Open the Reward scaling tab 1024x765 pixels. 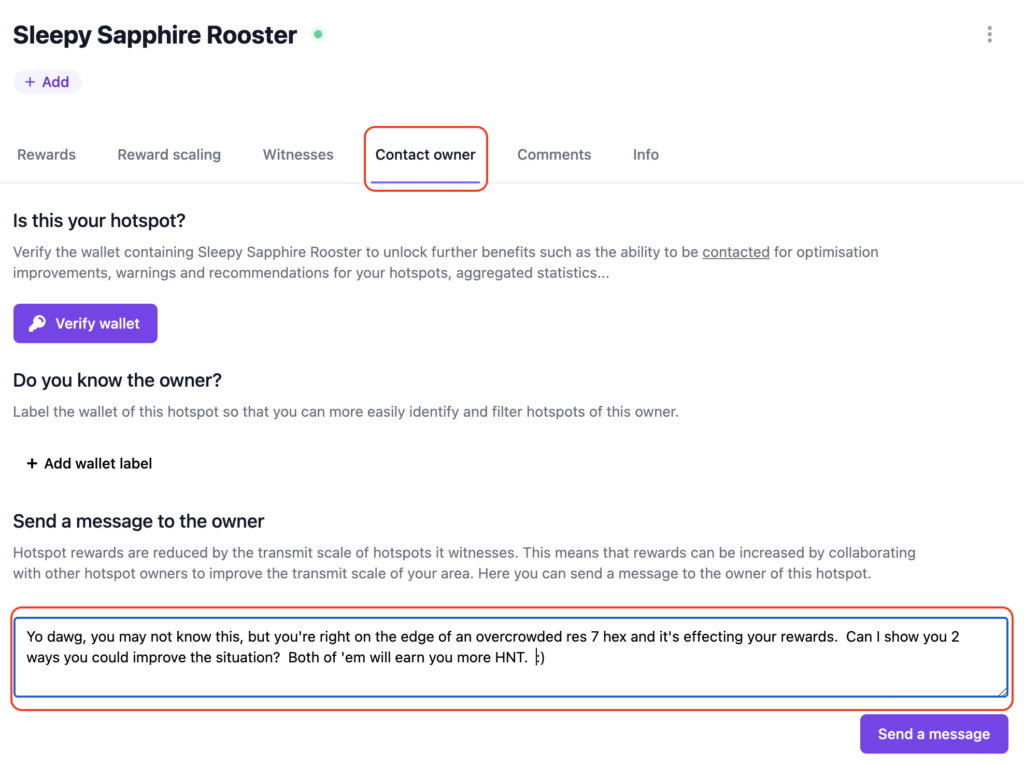(x=169, y=154)
